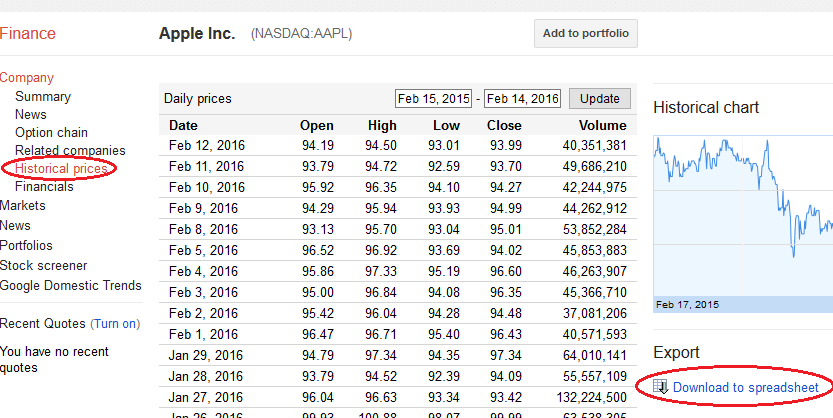Screen dimensions: 833x418
Task: Go to company Summary page
Action: (43, 97)
